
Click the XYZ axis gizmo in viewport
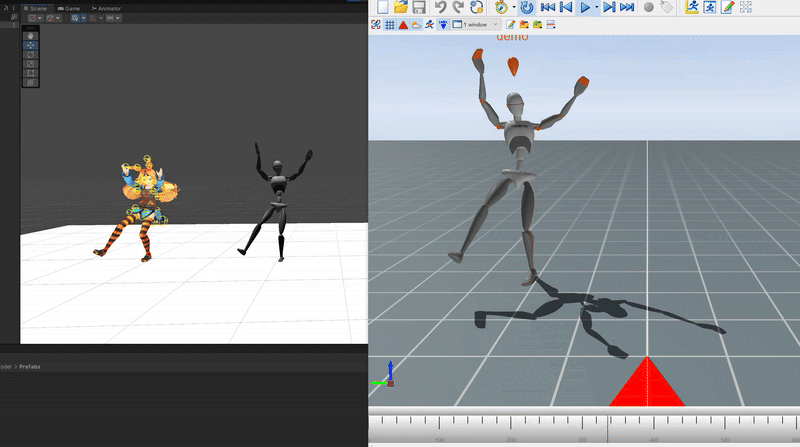(x=384, y=374)
